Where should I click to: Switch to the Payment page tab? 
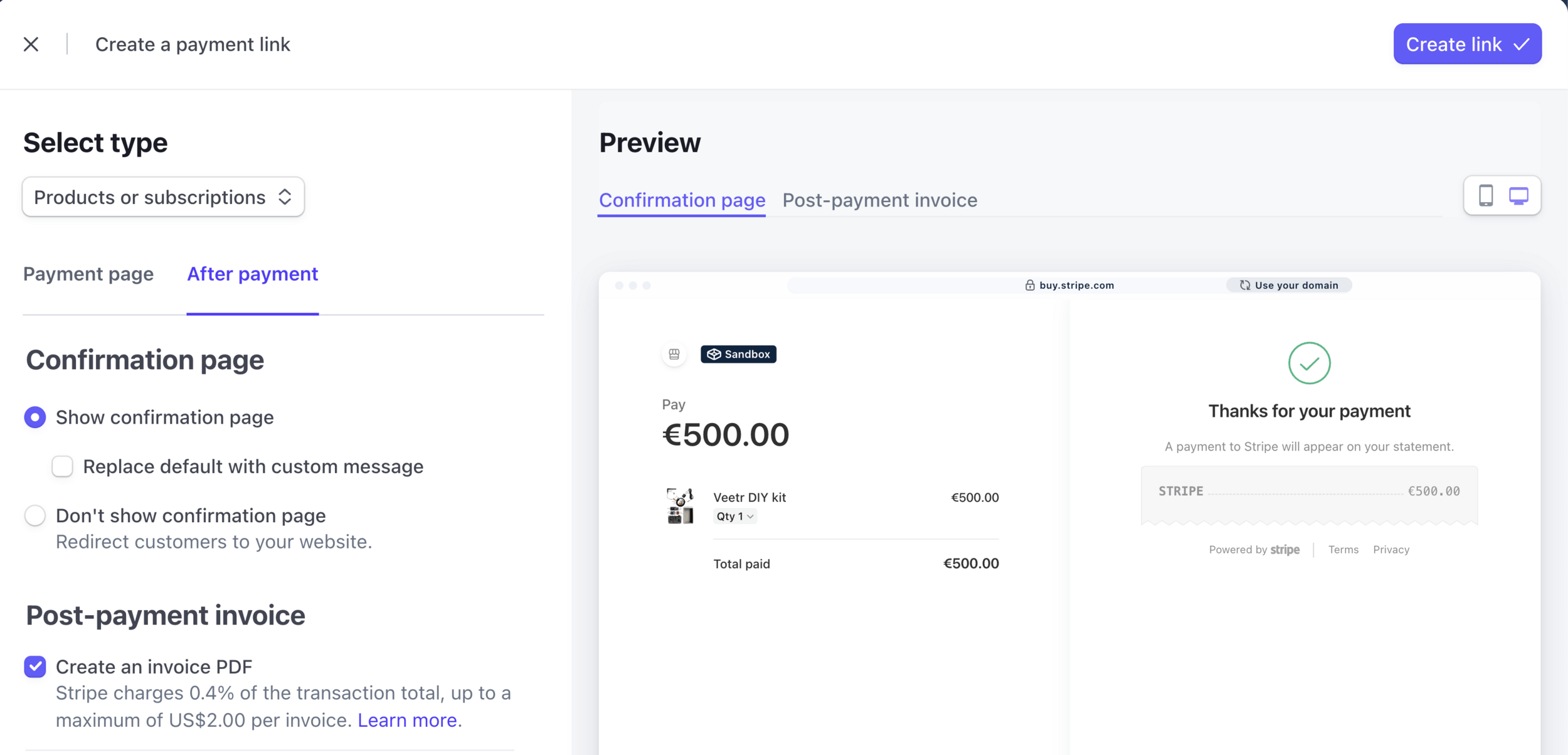pyautogui.click(x=88, y=274)
